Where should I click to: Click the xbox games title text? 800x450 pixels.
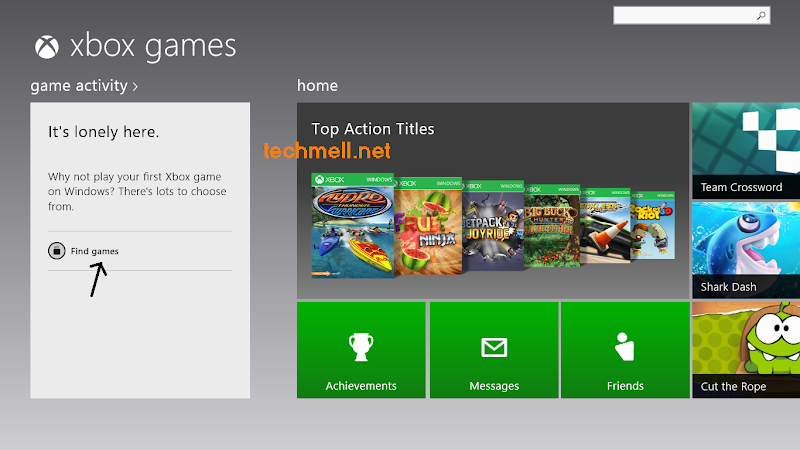pos(153,47)
